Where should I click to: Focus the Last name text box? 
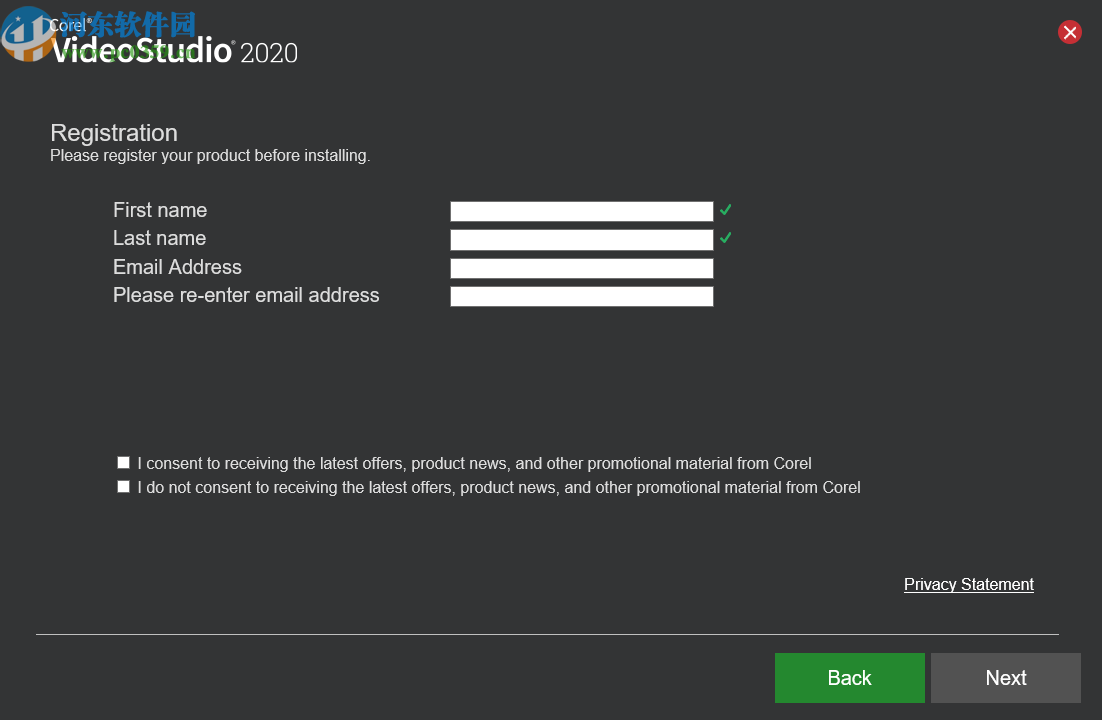pos(581,240)
